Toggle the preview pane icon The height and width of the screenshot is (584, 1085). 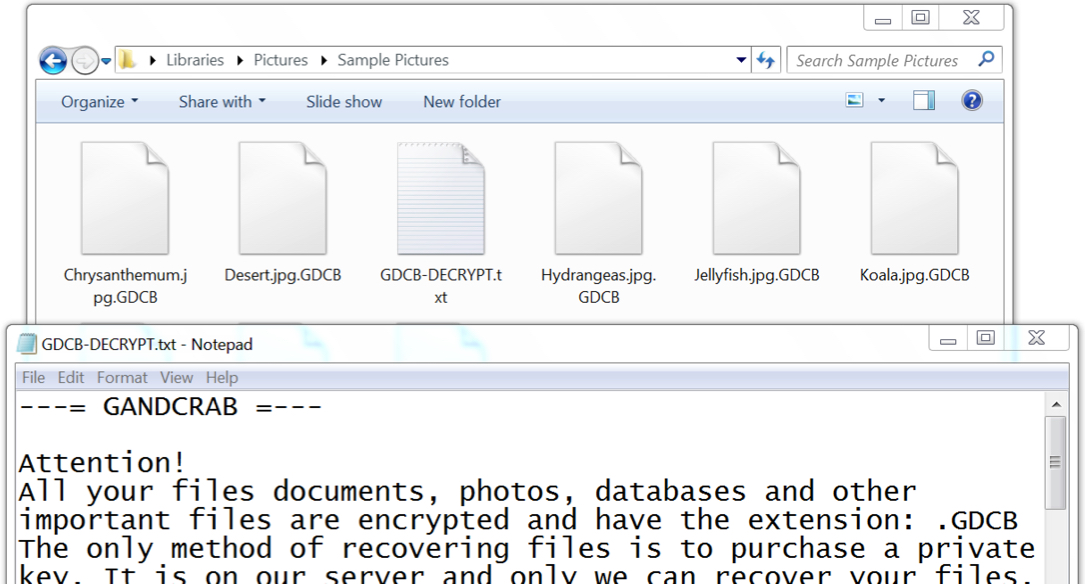tap(924, 101)
